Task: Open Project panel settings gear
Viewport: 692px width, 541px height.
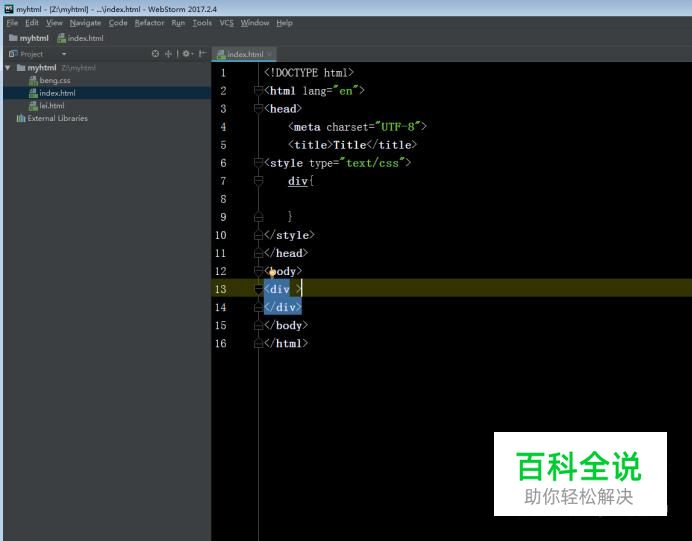Action: [x=187, y=54]
